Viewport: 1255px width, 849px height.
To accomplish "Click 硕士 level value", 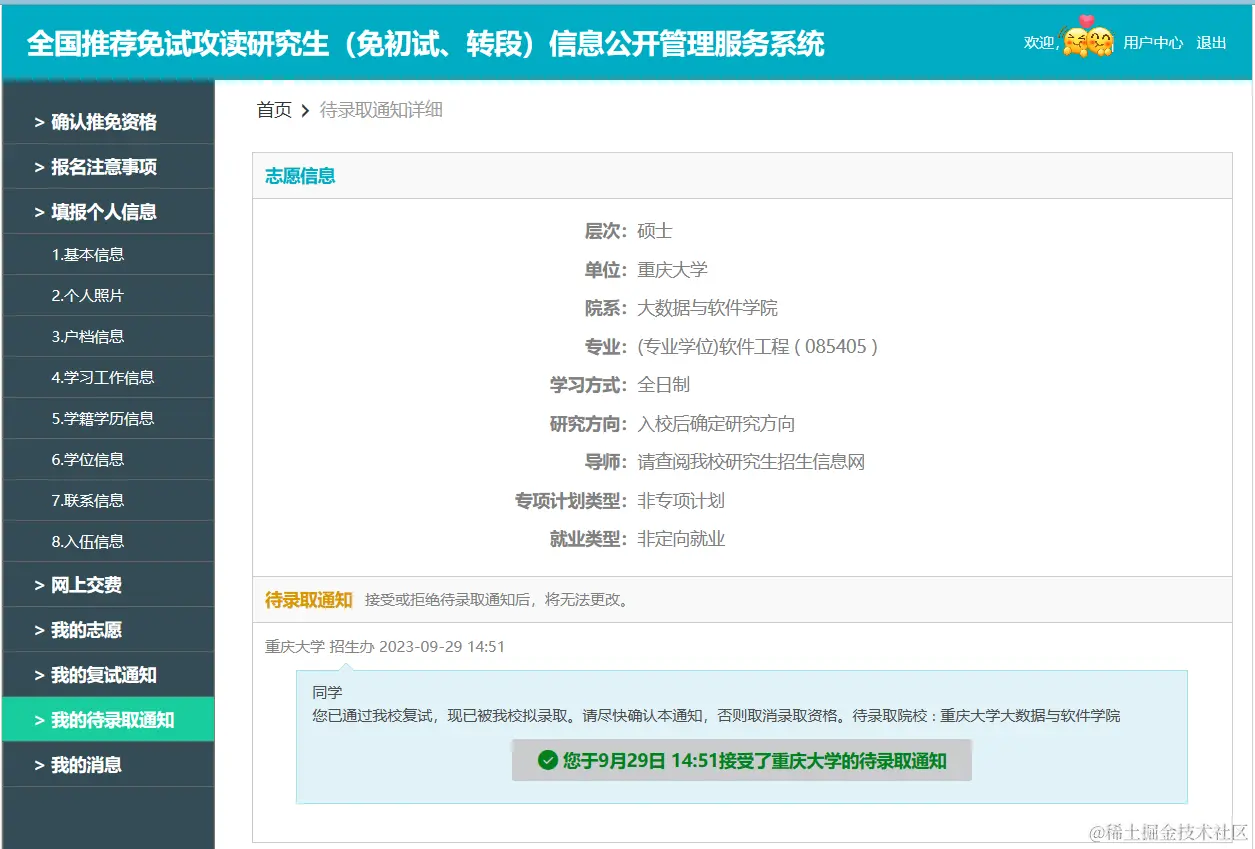I will pos(655,231).
